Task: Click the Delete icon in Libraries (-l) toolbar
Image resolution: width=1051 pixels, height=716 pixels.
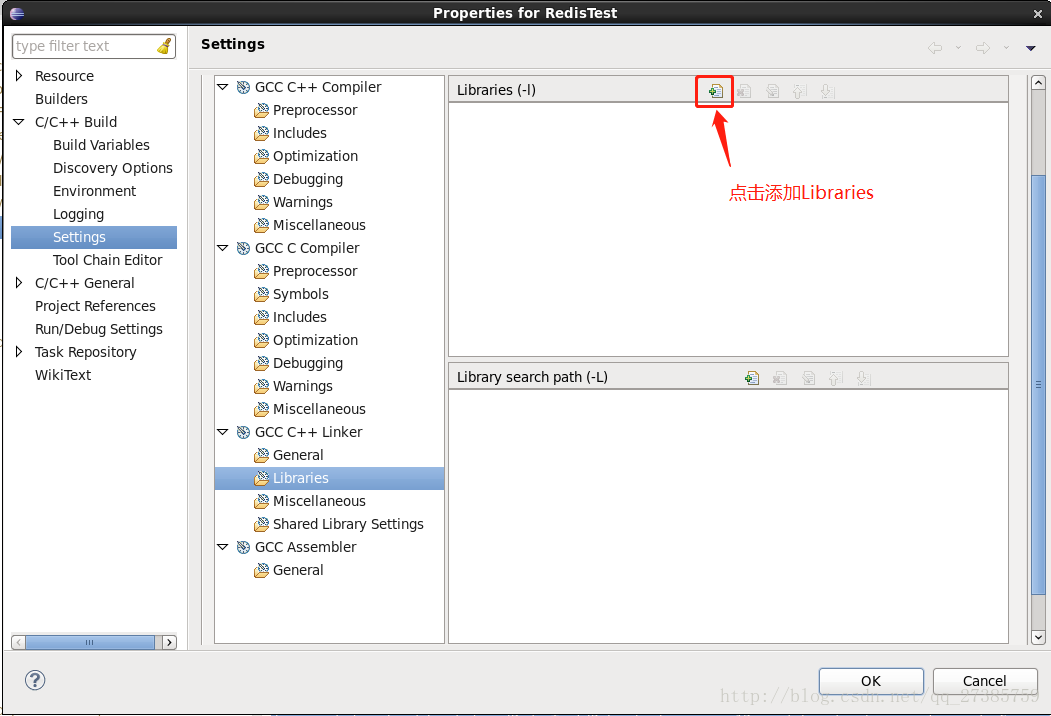Action: tap(744, 91)
